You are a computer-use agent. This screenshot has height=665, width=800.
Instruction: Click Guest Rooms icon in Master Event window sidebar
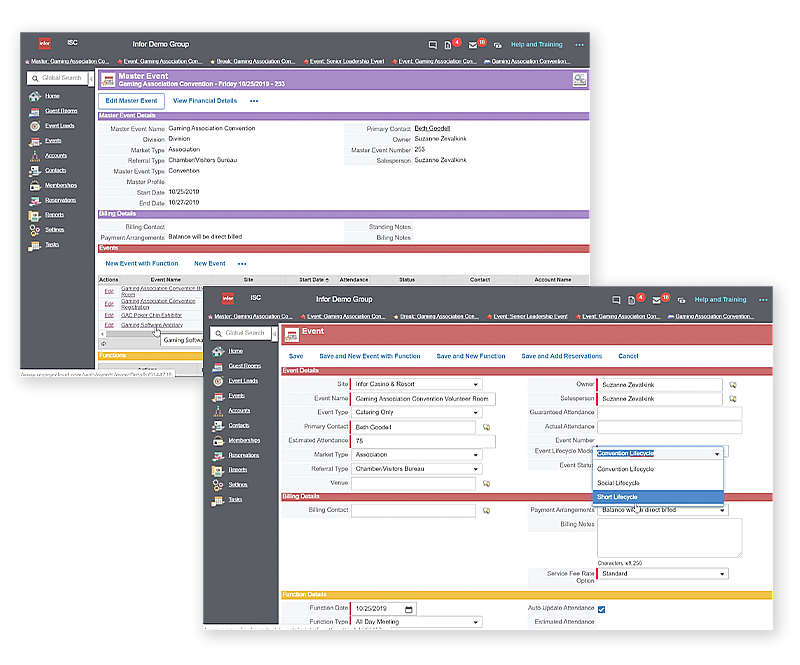(x=35, y=111)
